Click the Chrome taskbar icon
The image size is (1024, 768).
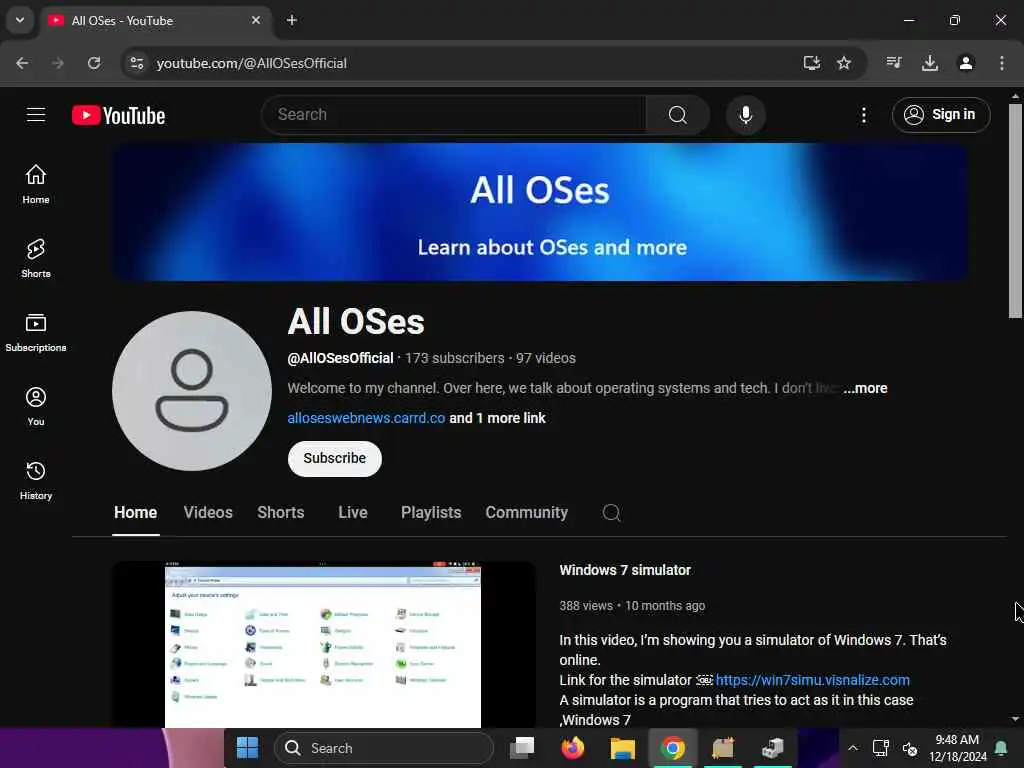click(x=673, y=748)
